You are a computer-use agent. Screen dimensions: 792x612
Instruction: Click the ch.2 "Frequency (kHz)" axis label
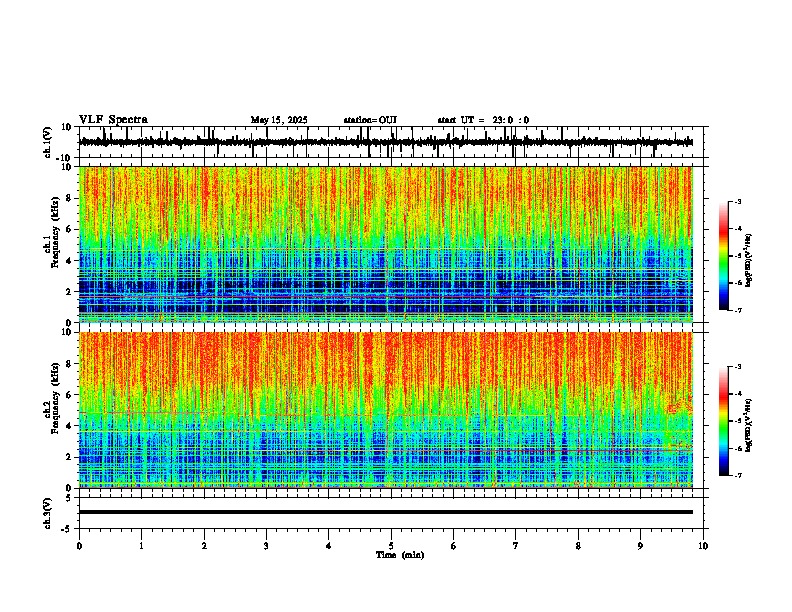(x=55, y=397)
